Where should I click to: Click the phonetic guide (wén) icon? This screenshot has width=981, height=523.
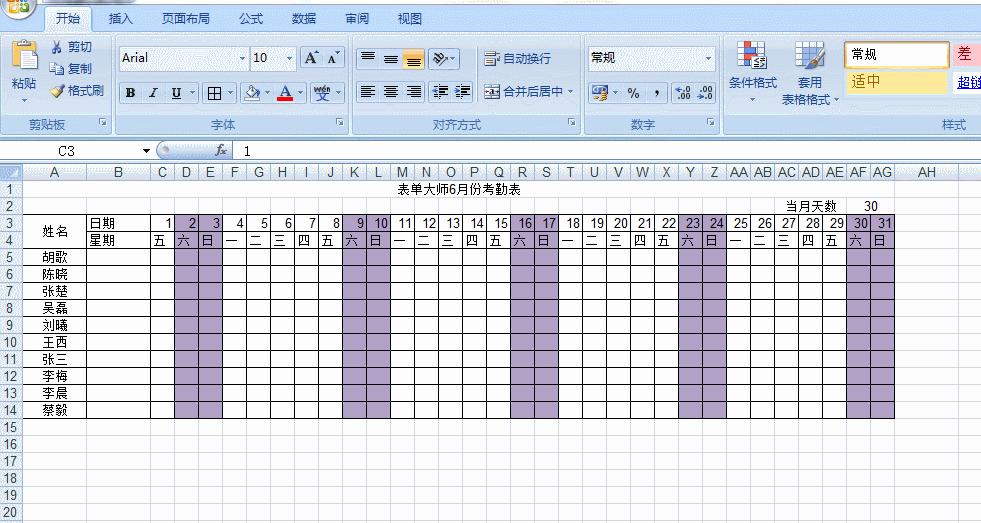click(322, 93)
